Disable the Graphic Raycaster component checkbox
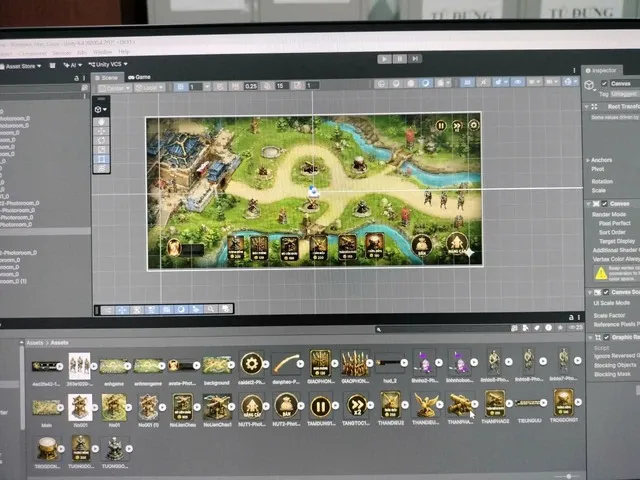 click(x=607, y=337)
